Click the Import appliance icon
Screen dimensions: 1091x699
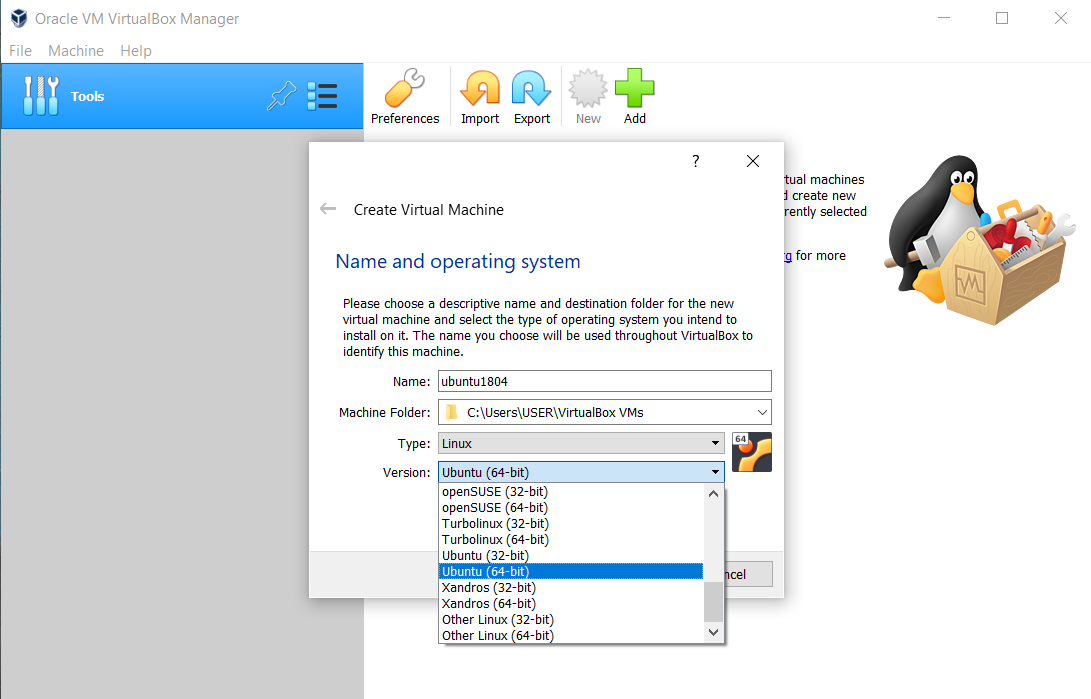pyautogui.click(x=480, y=90)
